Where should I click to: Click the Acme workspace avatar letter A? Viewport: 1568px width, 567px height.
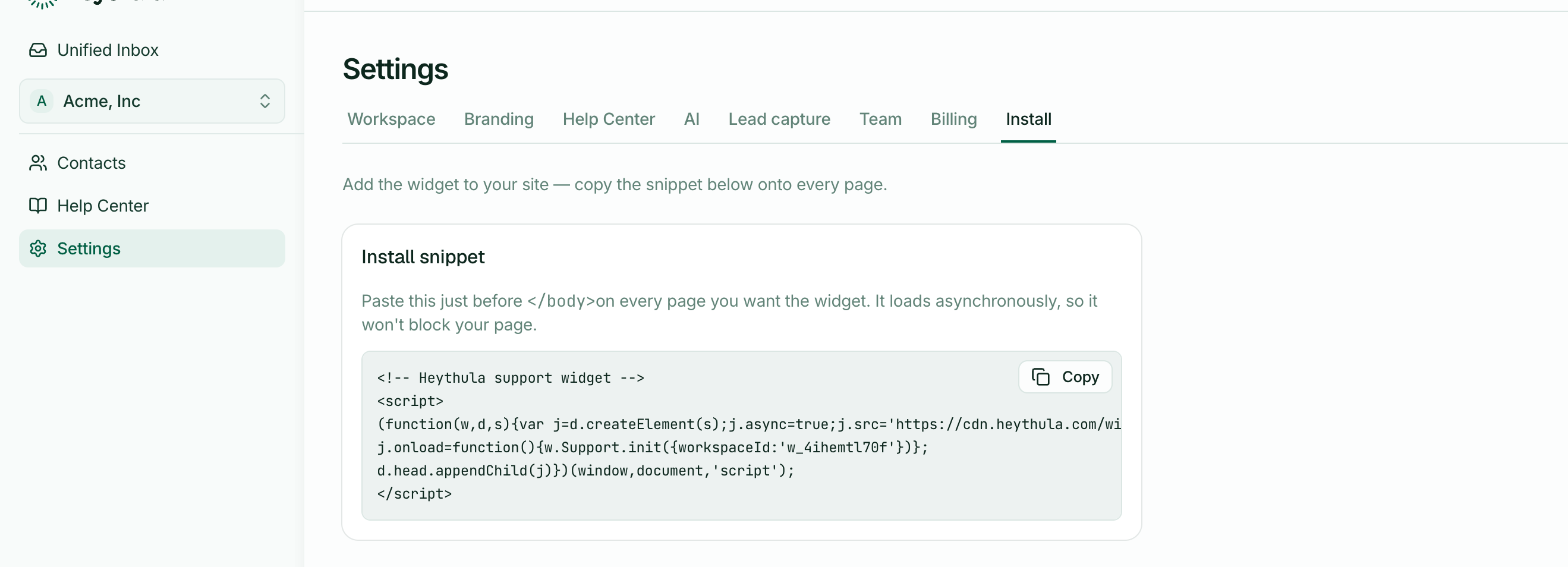tap(41, 101)
